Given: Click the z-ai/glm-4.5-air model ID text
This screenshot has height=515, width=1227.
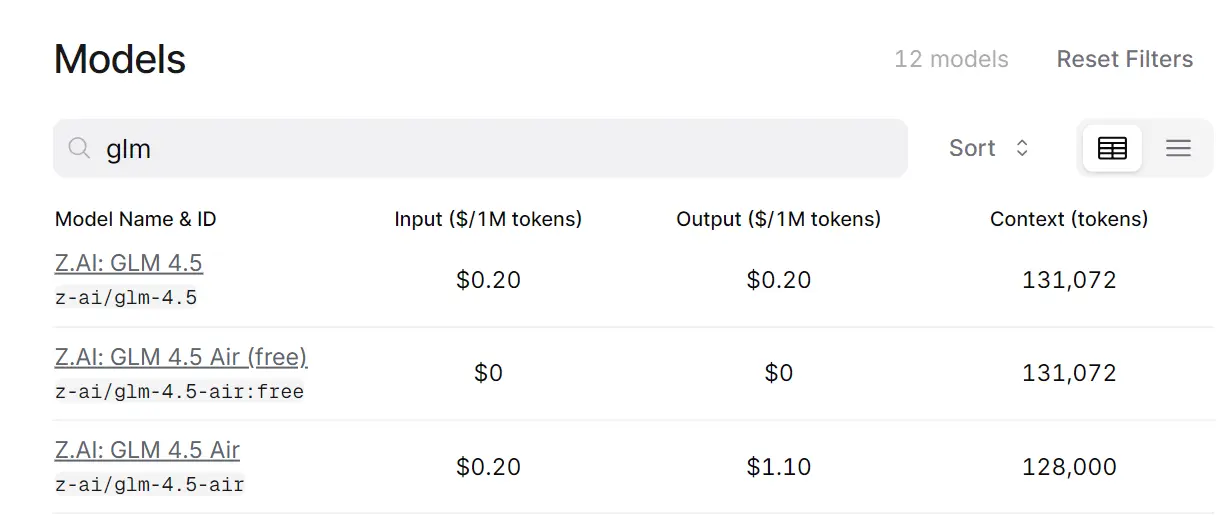Looking at the screenshot, I should click(149, 485).
